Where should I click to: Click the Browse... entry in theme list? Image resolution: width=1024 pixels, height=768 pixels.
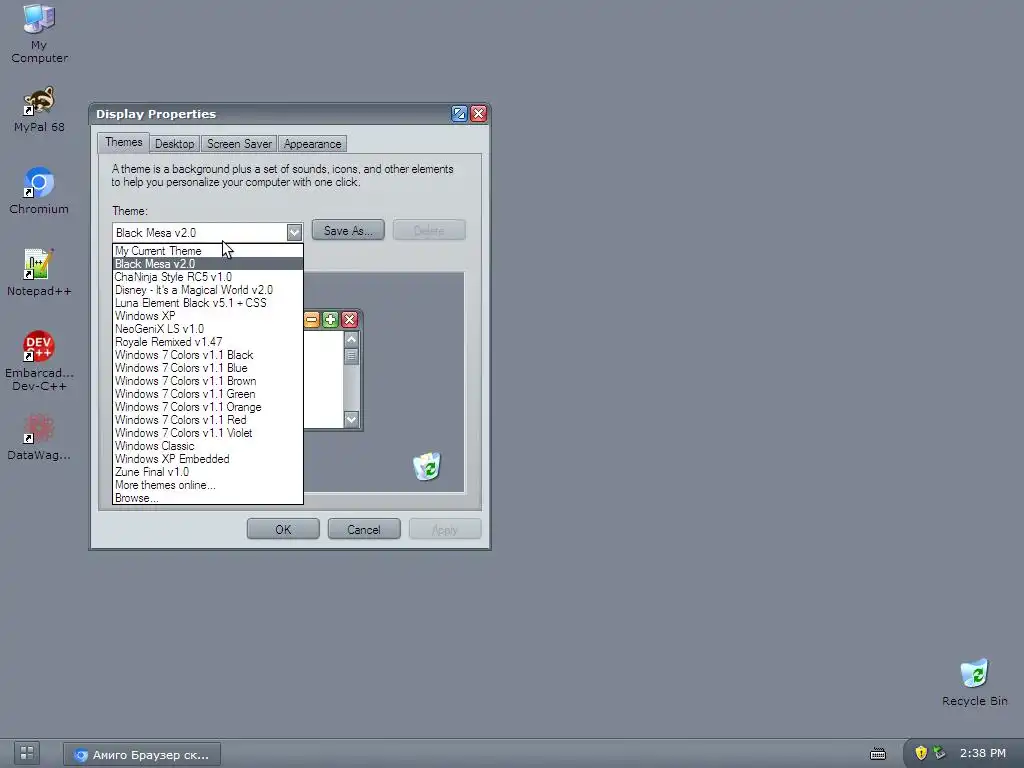click(x=208, y=498)
